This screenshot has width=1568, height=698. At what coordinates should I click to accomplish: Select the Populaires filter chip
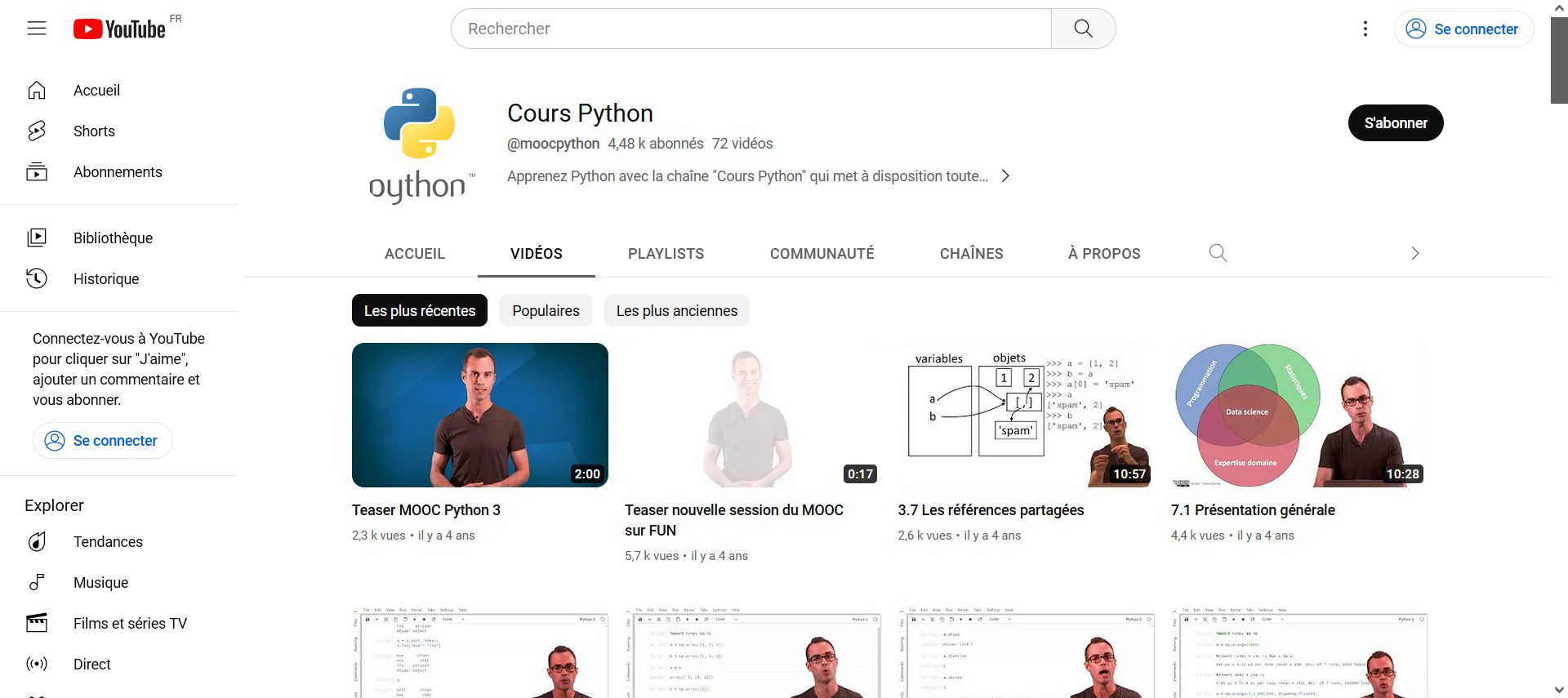pos(546,310)
